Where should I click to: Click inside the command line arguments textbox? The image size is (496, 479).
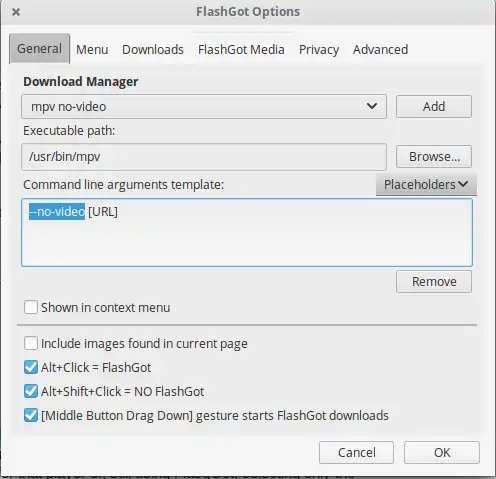coord(247,232)
